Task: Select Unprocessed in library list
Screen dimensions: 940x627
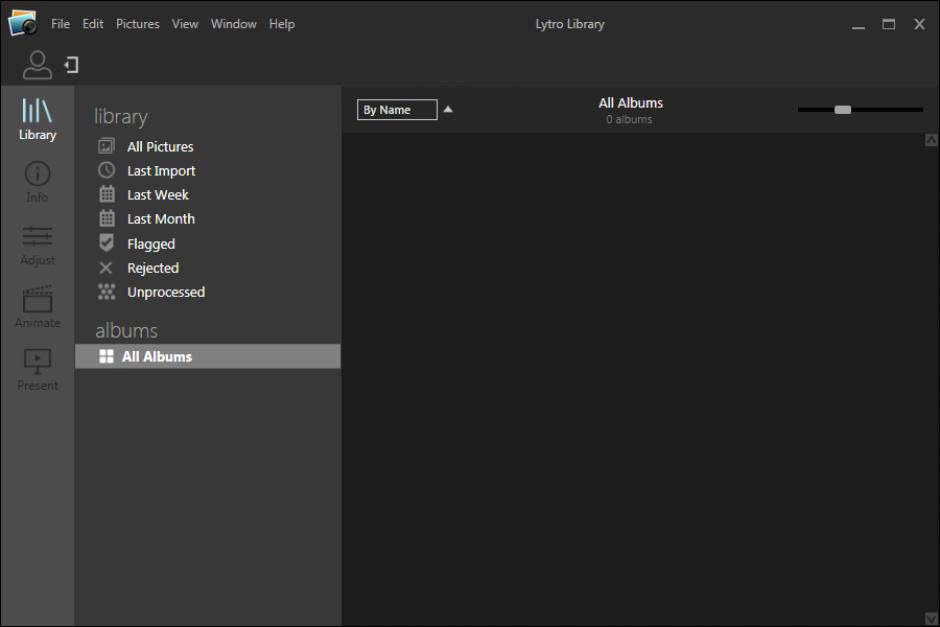Action: click(166, 292)
